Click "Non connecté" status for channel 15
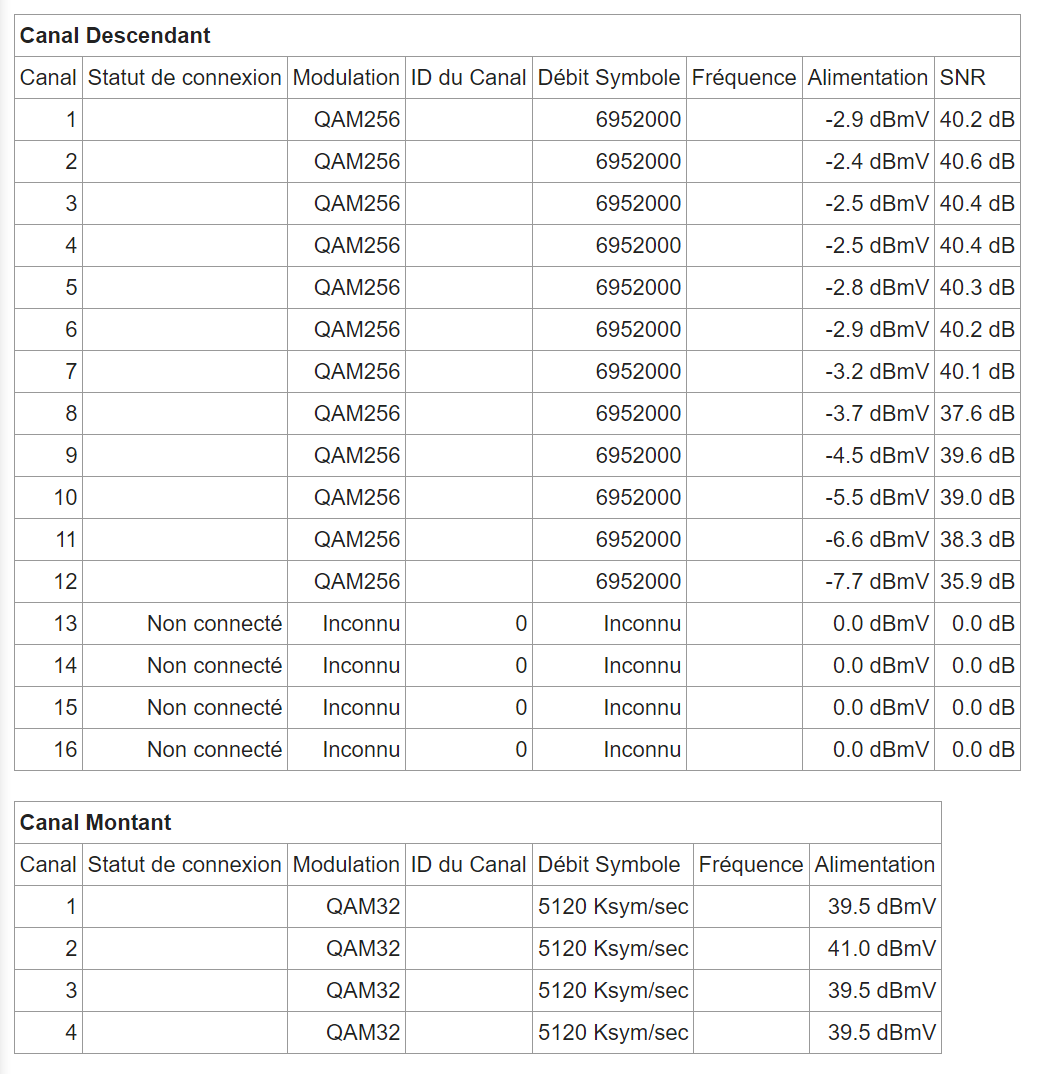 (x=214, y=707)
